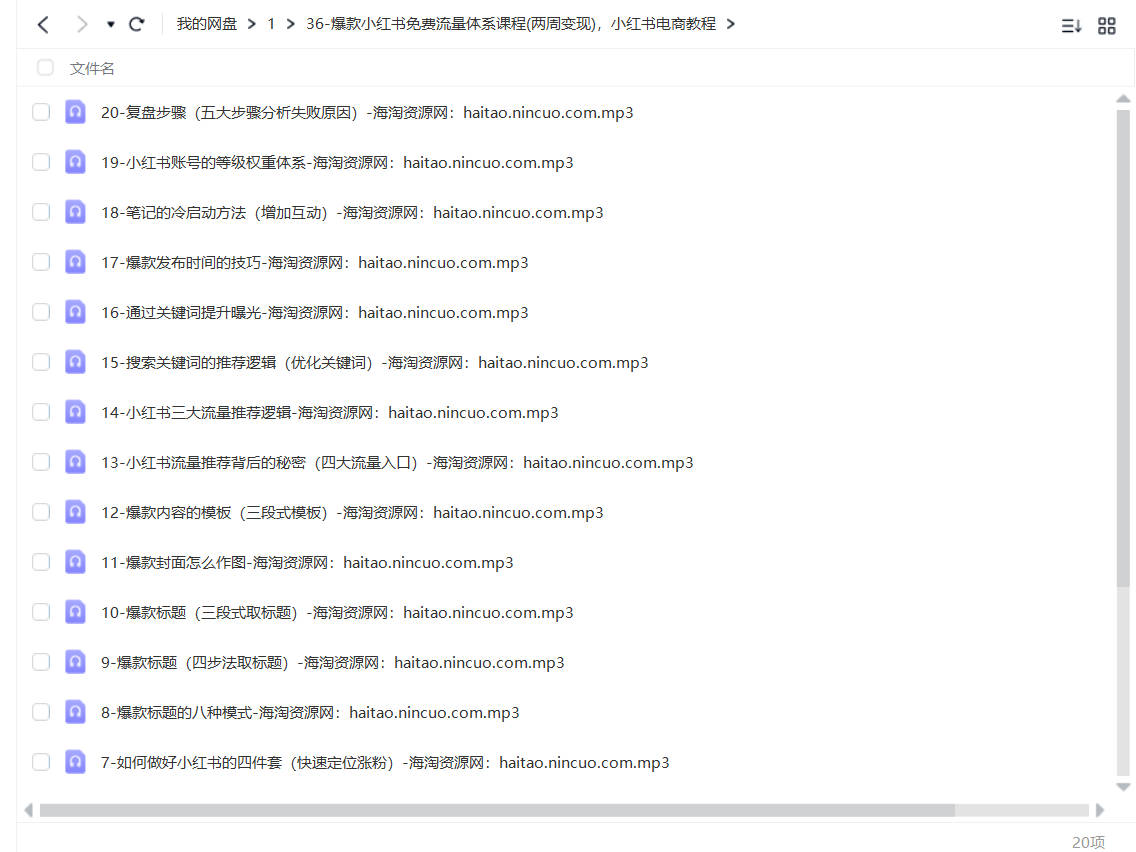Select checkbox for 12-爆款内容的模板 file
The image size is (1136, 852).
coord(41,512)
